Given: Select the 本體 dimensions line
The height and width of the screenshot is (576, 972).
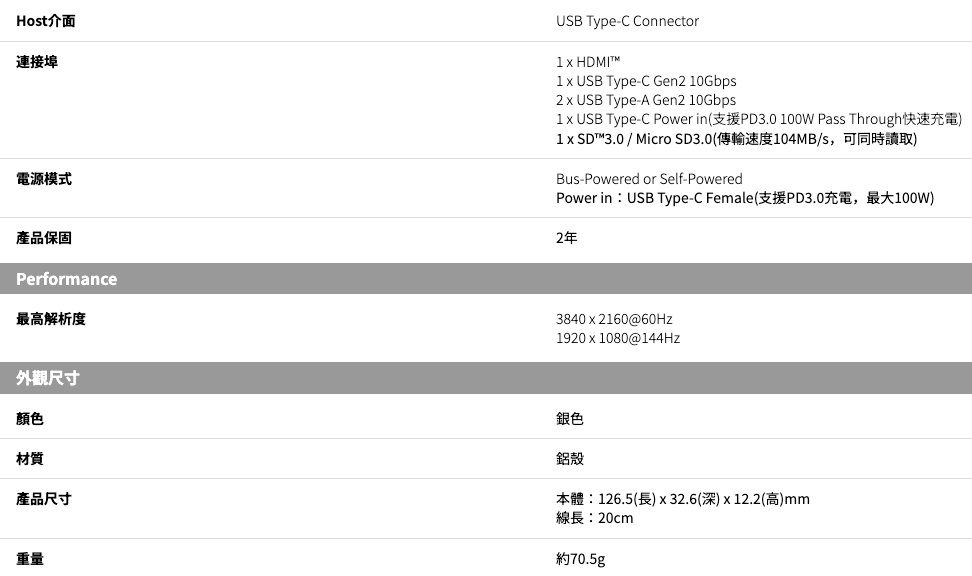Looking at the screenshot, I should (x=682, y=498).
